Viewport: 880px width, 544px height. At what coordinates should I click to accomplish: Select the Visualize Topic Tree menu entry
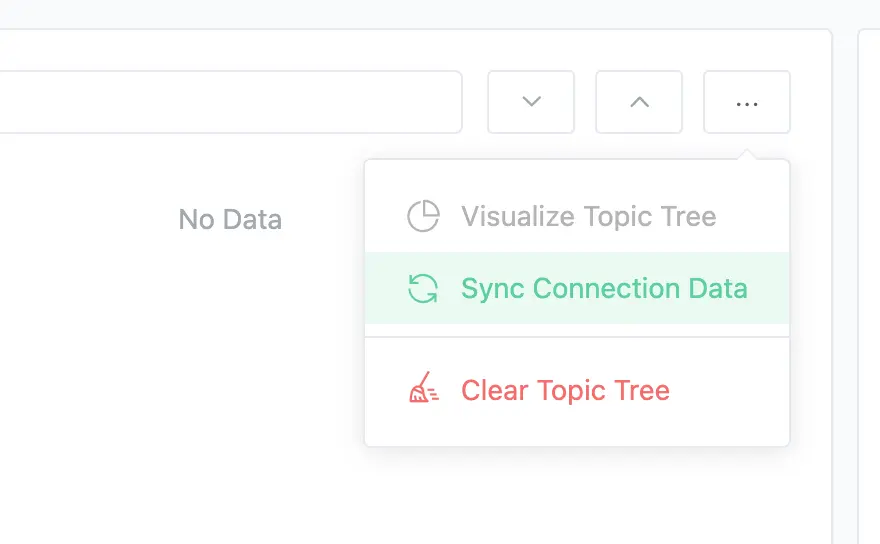click(588, 216)
